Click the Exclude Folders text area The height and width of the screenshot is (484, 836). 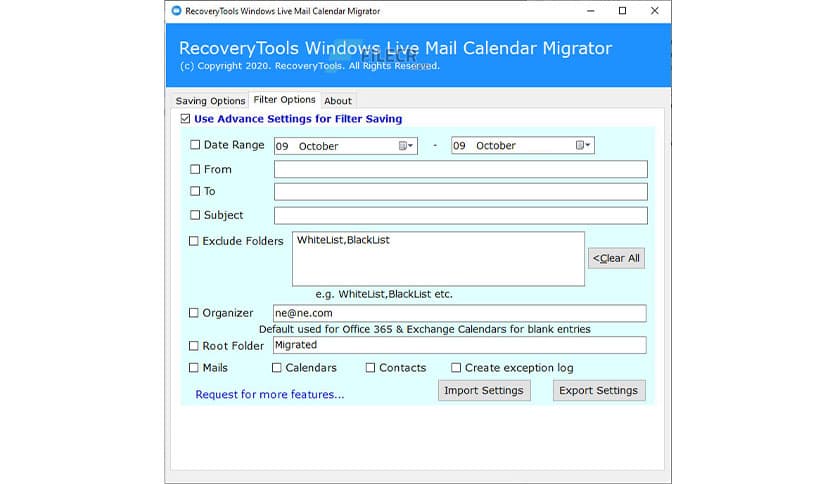tap(438, 259)
